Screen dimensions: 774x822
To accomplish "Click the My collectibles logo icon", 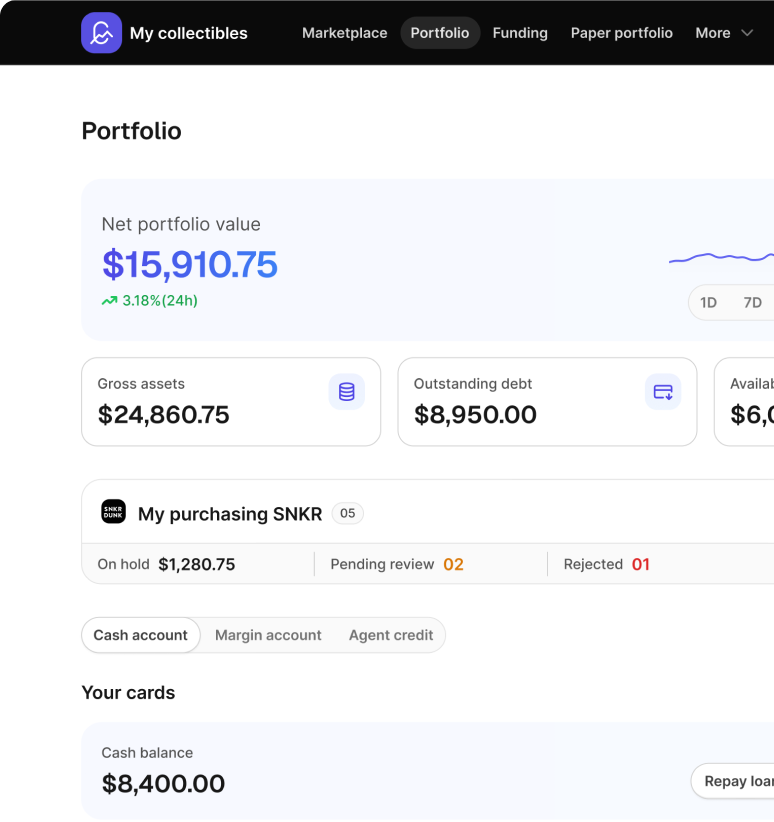I will pos(101,33).
